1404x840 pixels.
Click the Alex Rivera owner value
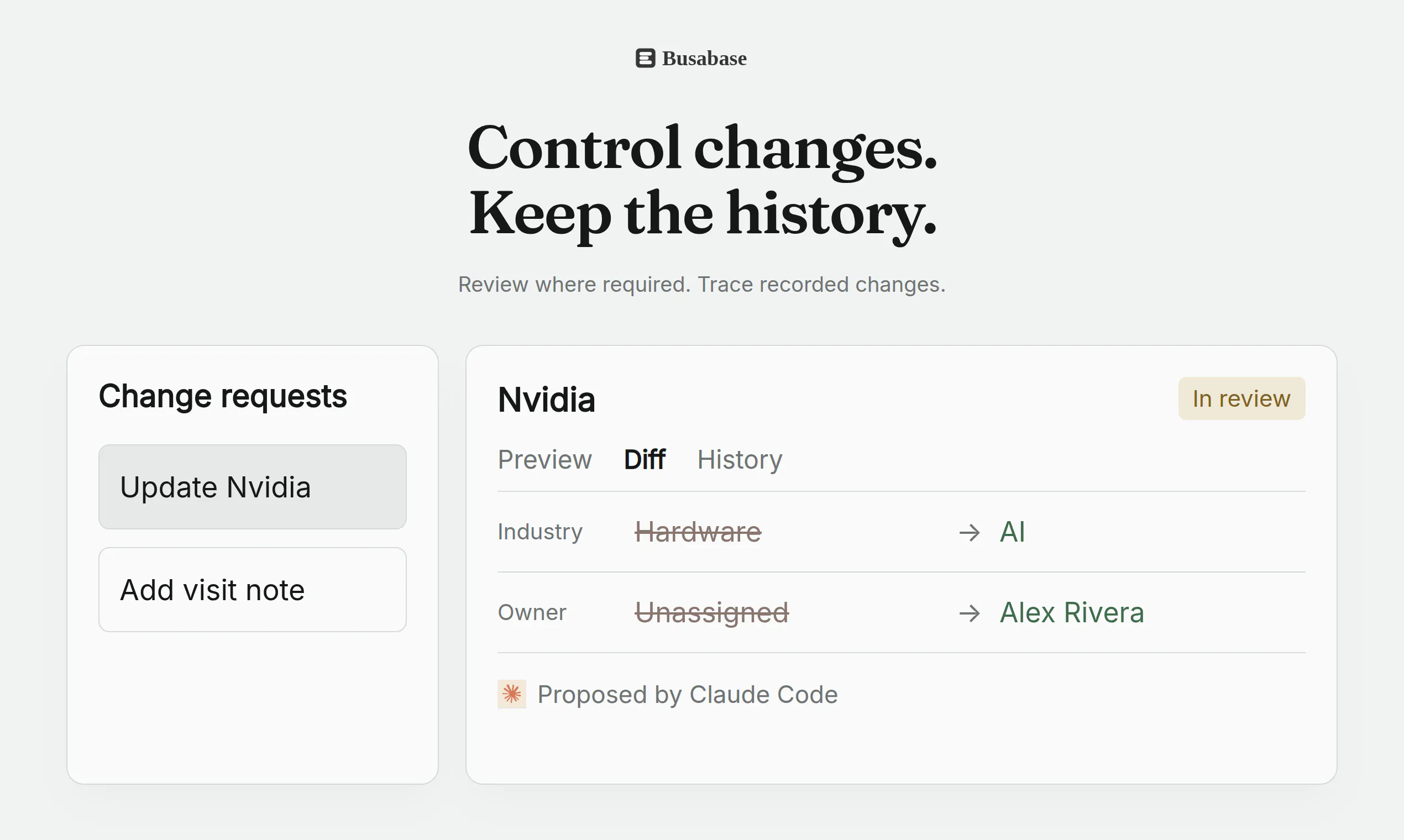coord(1072,612)
